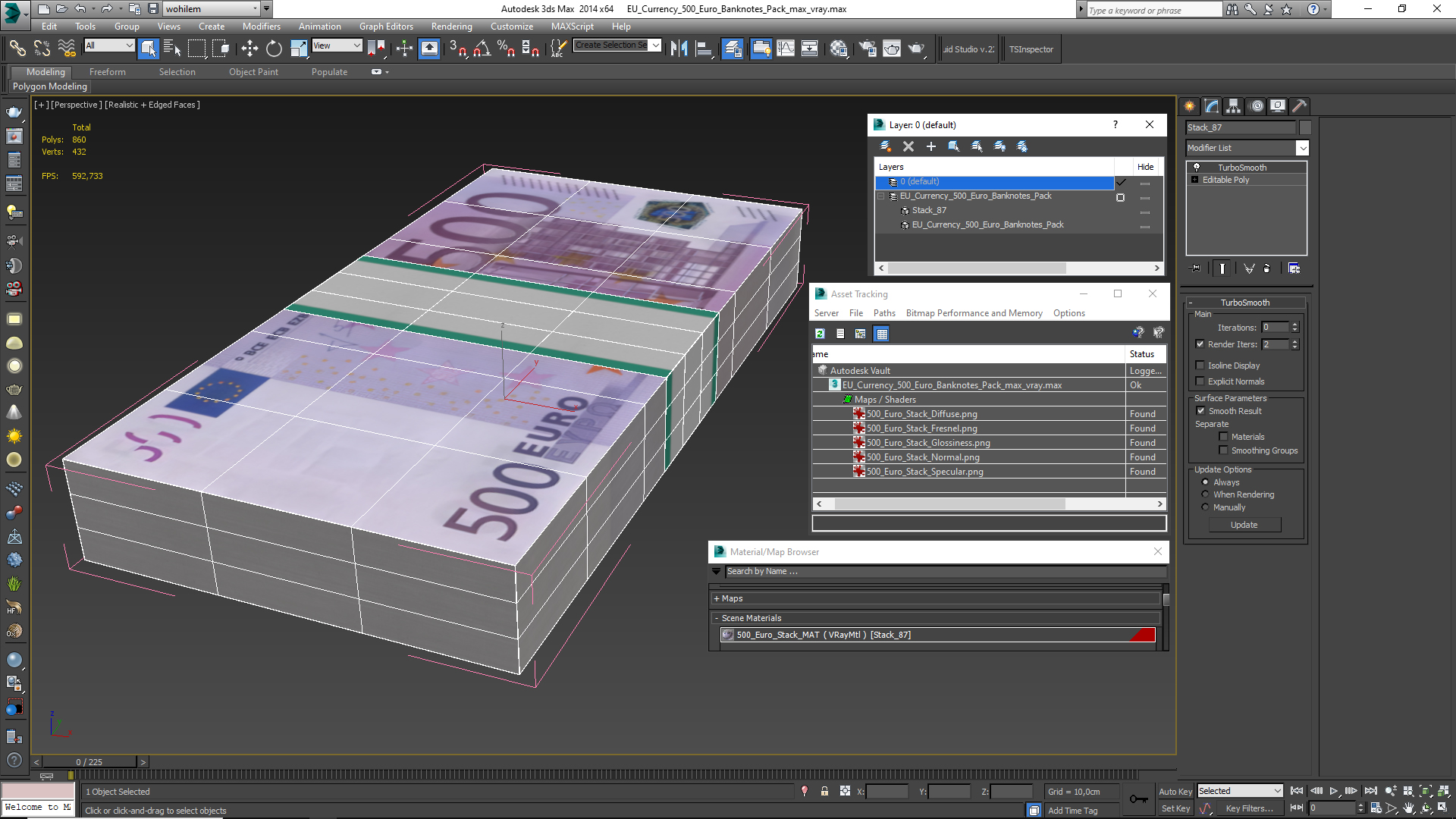Open the Modify command panel tab
Viewport: 1456px width, 819px height.
tap(1212, 106)
